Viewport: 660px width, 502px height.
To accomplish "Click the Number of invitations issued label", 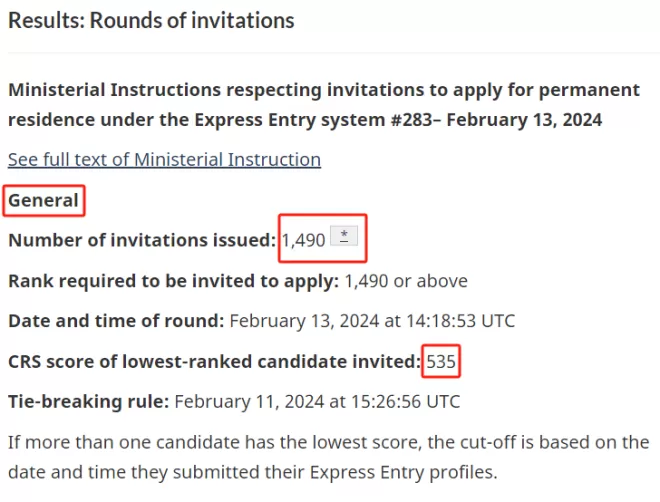I will [x=142, y=240].
